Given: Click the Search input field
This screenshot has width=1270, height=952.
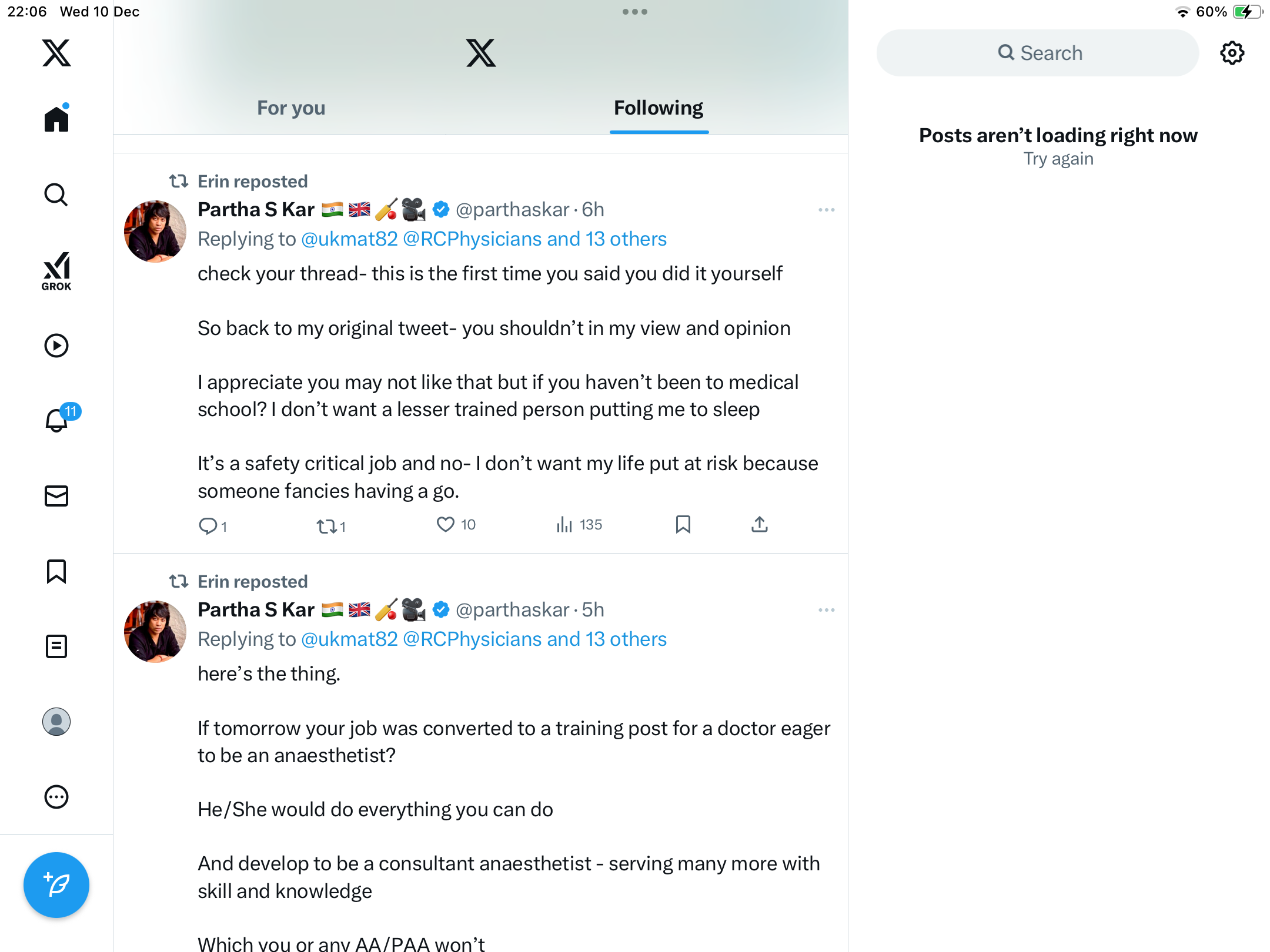Looking at the screenshot, I should coord(1038,53).
